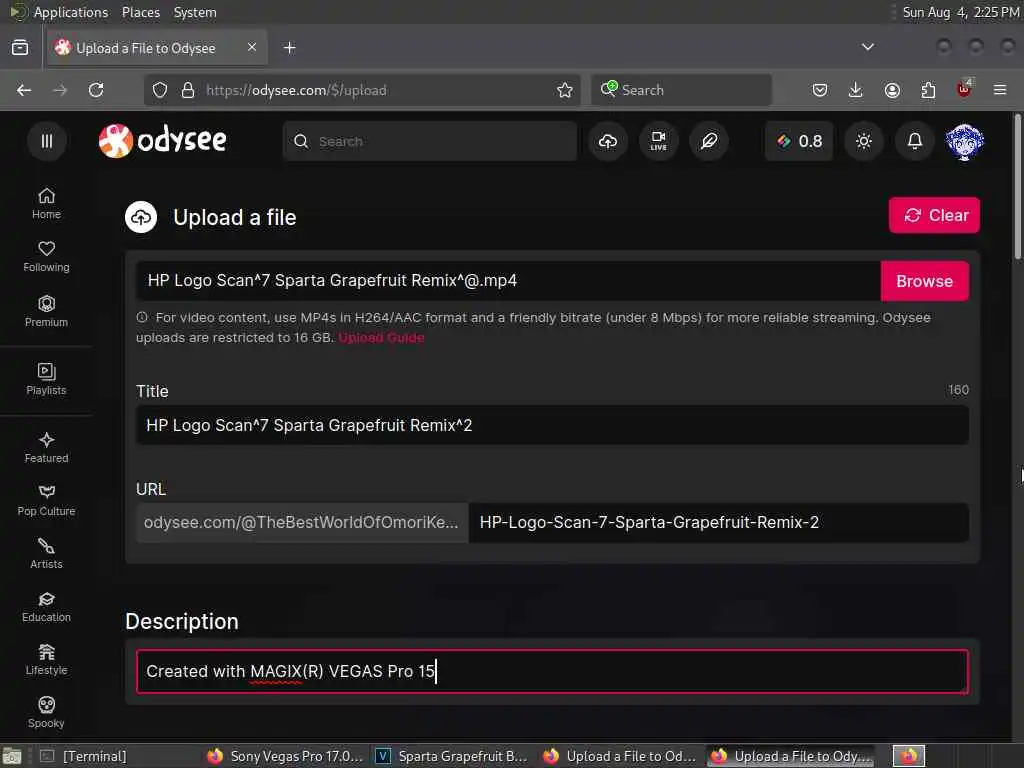The image size is (1024, 768).
Task: Open Pocket save icon in toolbar
Action: 820,90
